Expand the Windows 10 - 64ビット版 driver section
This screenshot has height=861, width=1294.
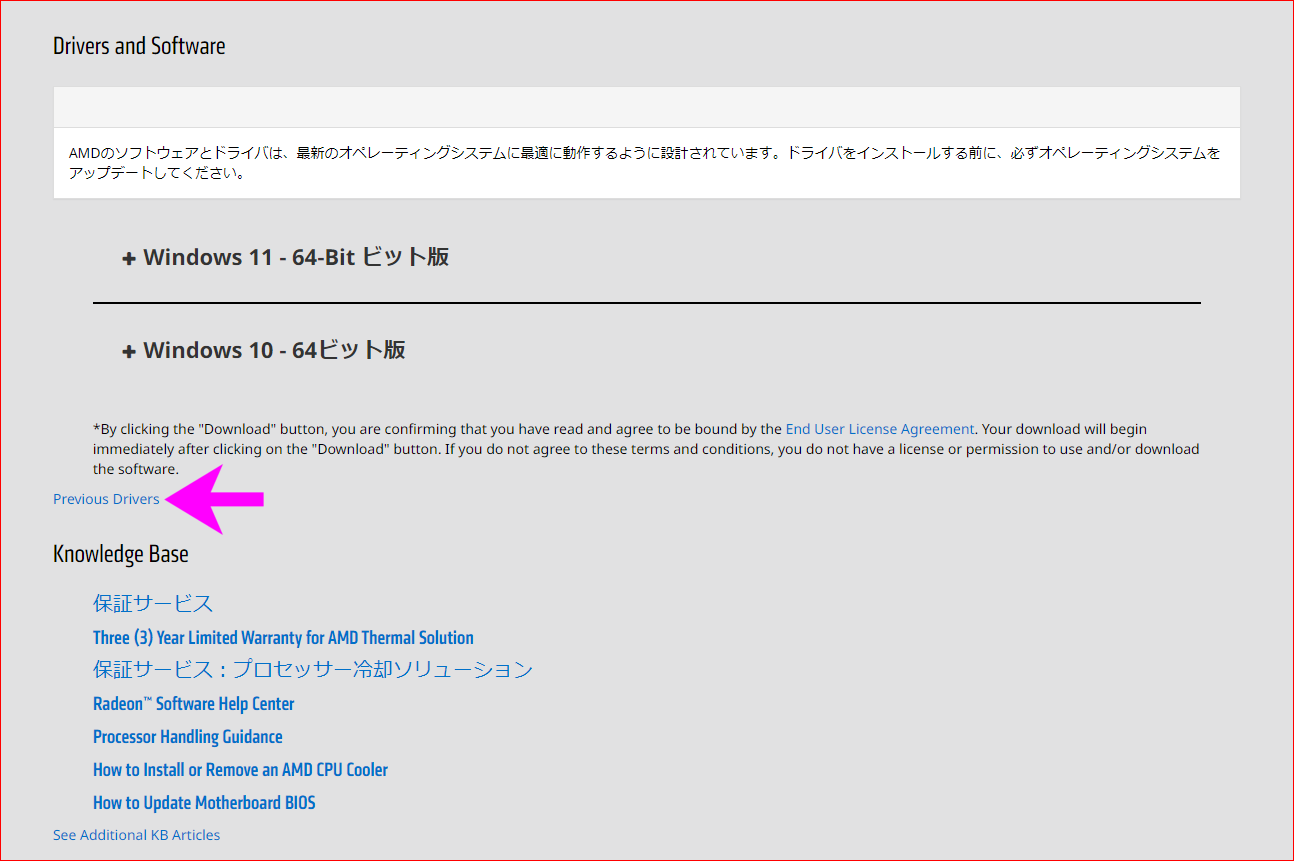coord(274,350)
